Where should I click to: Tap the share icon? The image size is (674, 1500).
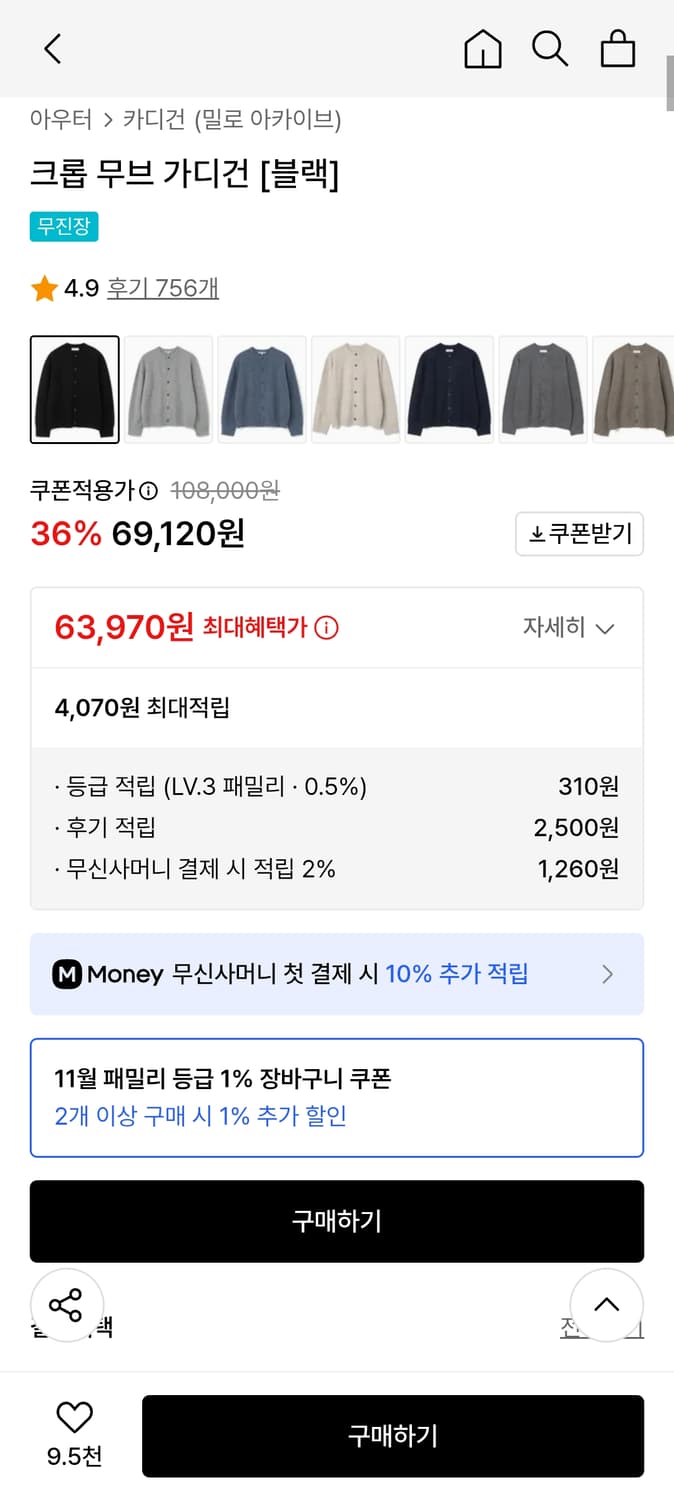pos(67,1305)
